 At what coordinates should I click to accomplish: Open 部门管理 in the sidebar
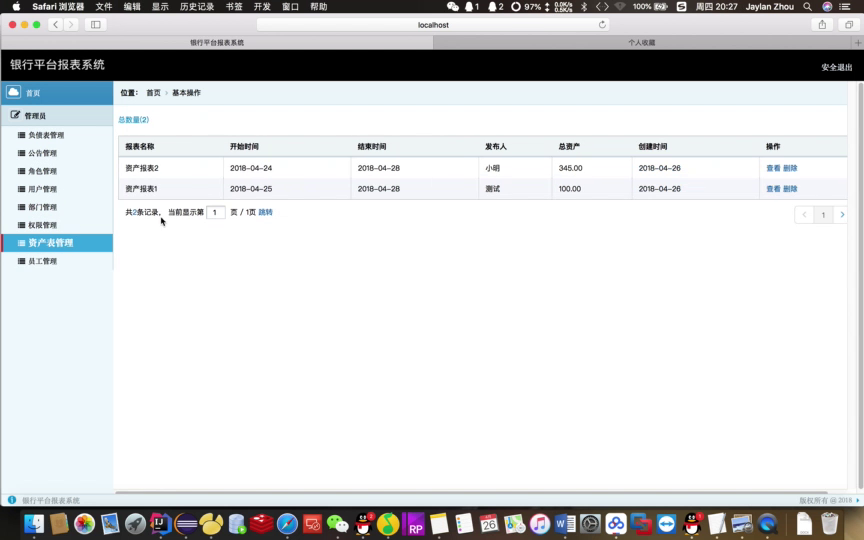pyautogui.click(x=42, y=207)
